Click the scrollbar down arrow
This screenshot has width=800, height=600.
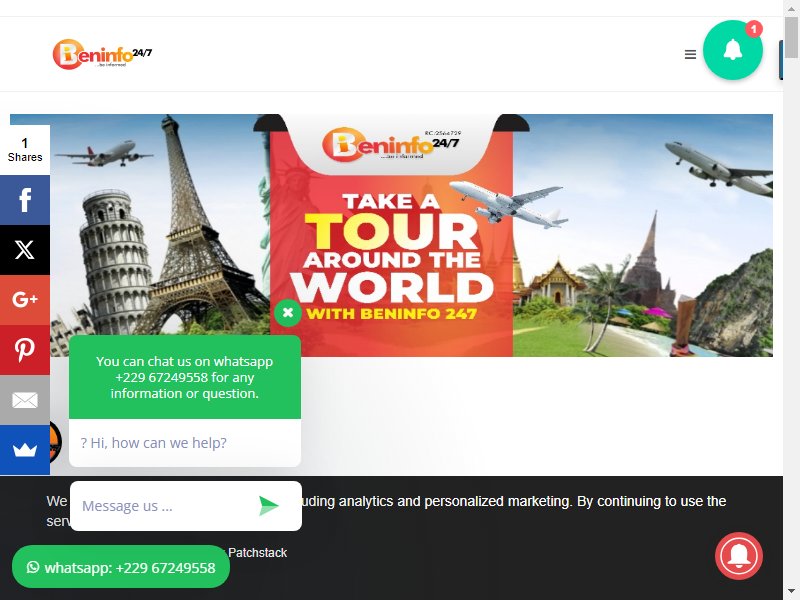click(791, 594)
